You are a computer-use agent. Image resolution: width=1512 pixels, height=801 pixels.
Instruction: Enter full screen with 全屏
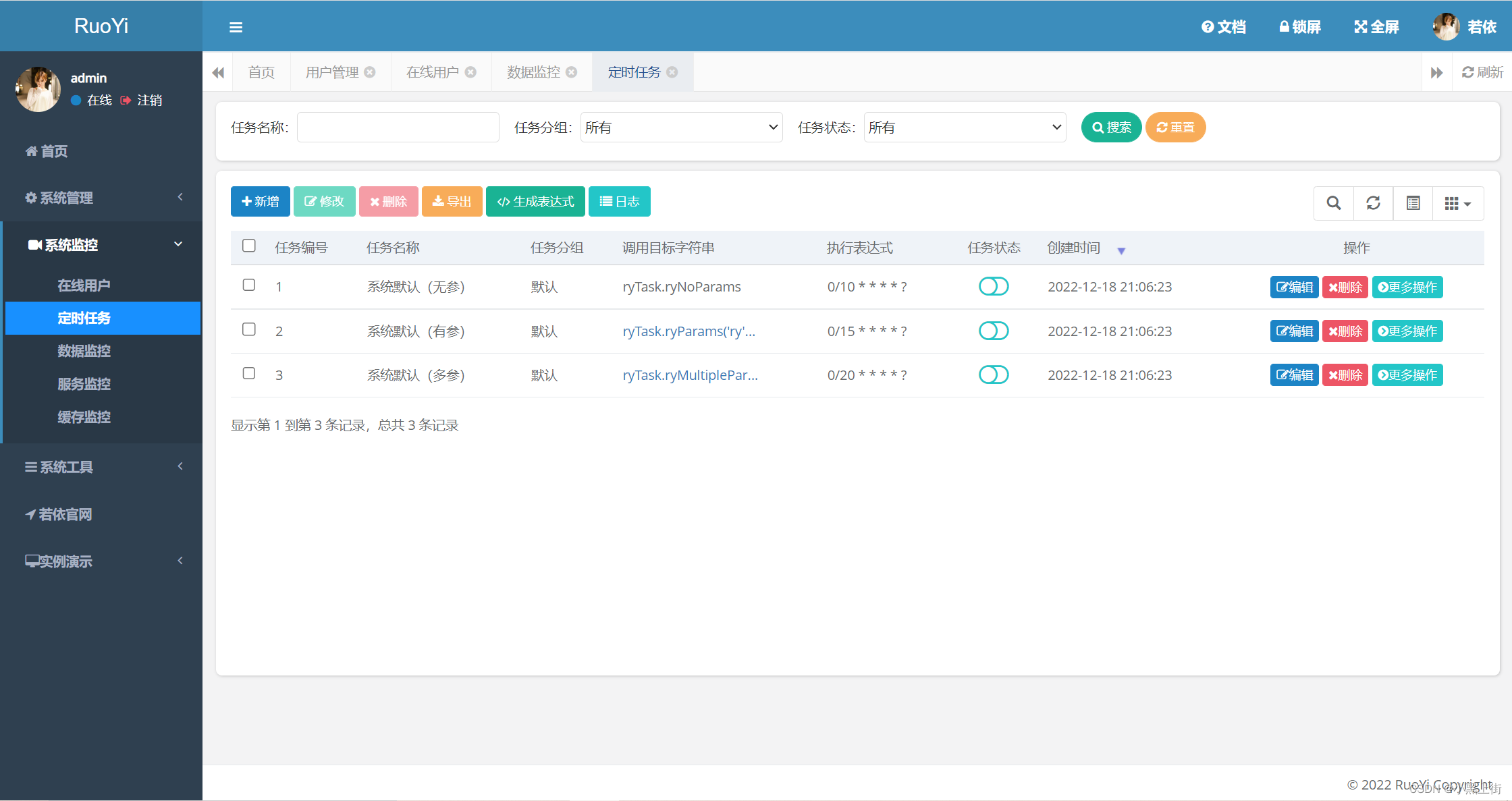[x=1376, y=27]
